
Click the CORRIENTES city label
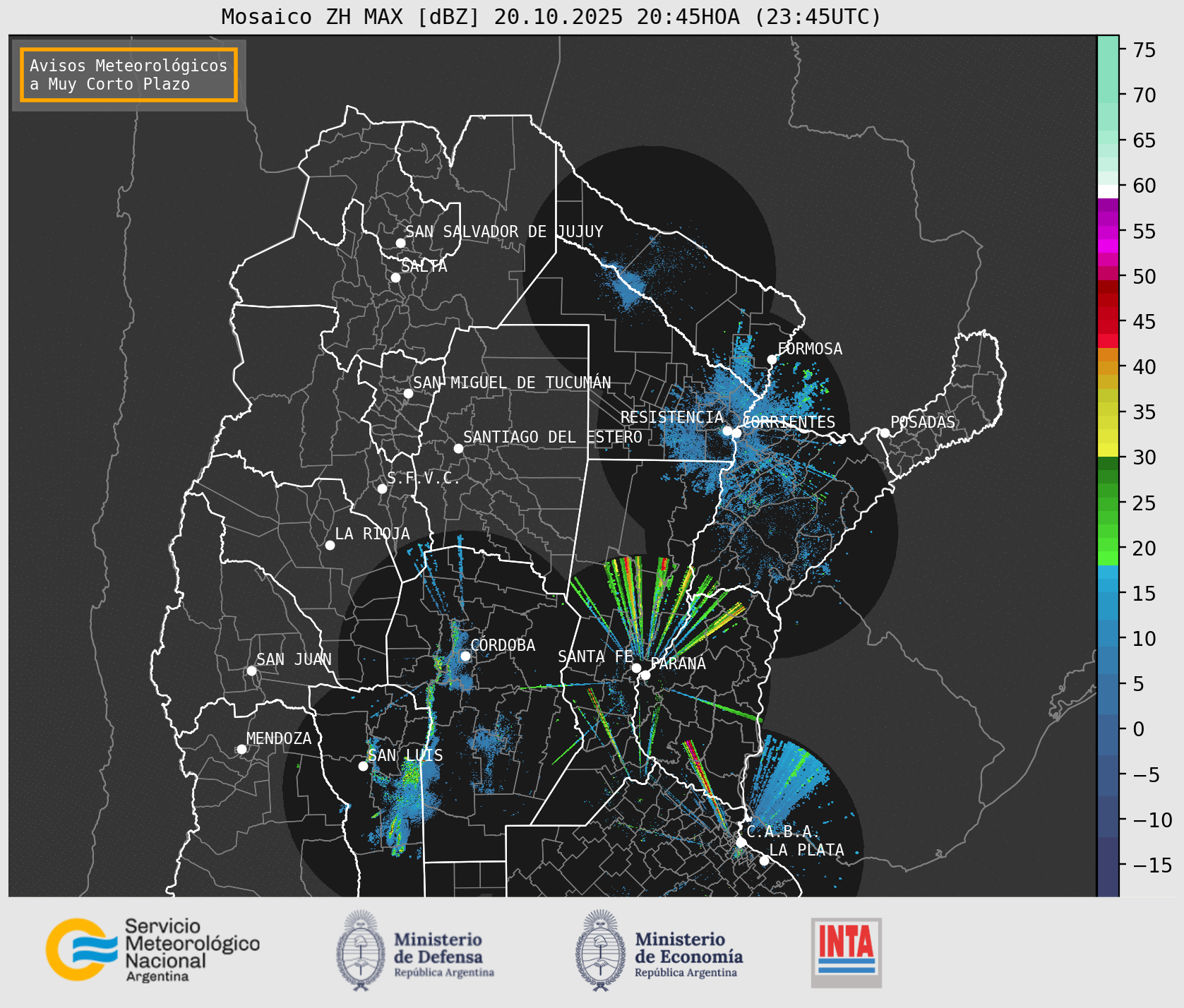(x=789, y=422)
